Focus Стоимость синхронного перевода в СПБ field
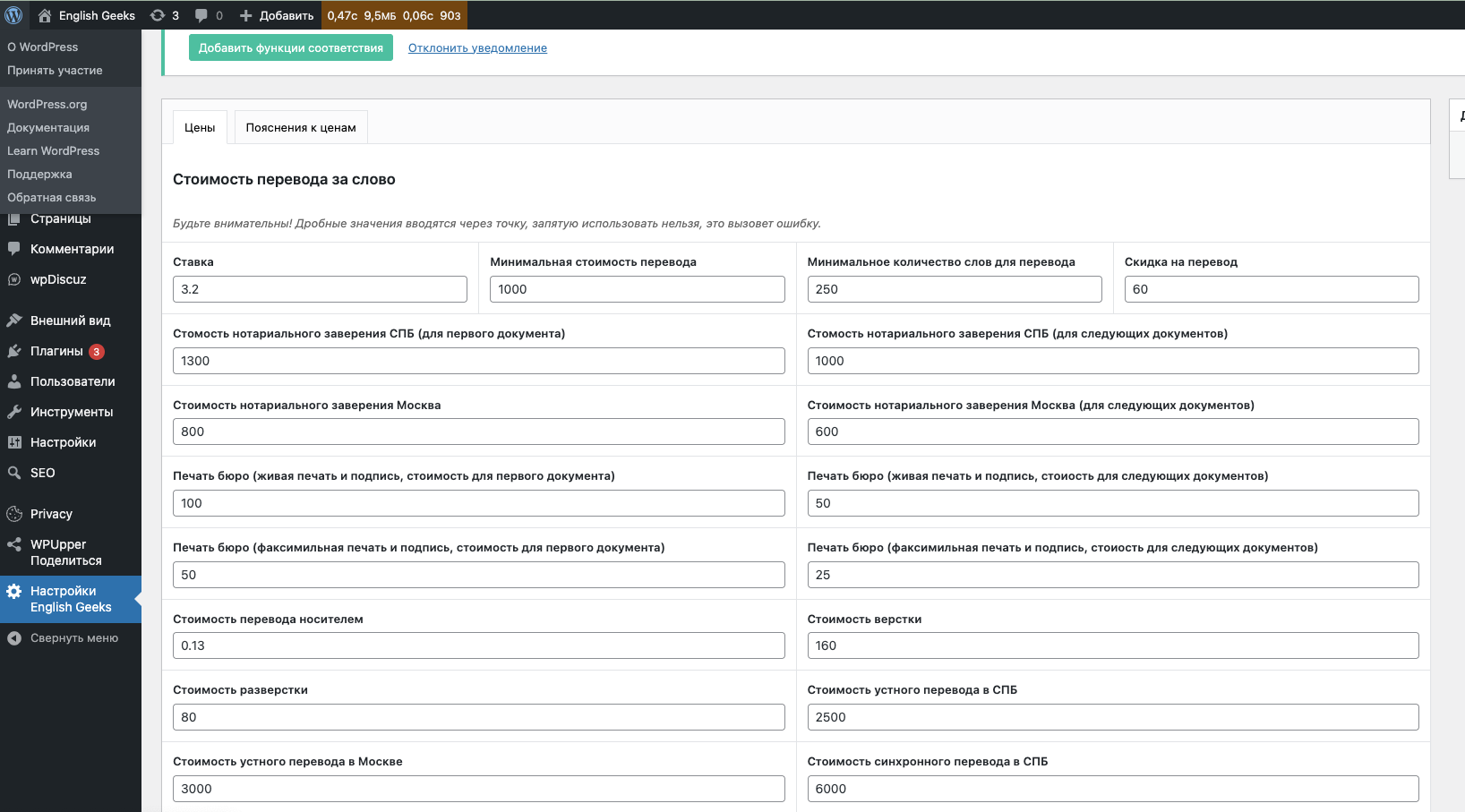 click(1113, 789)
